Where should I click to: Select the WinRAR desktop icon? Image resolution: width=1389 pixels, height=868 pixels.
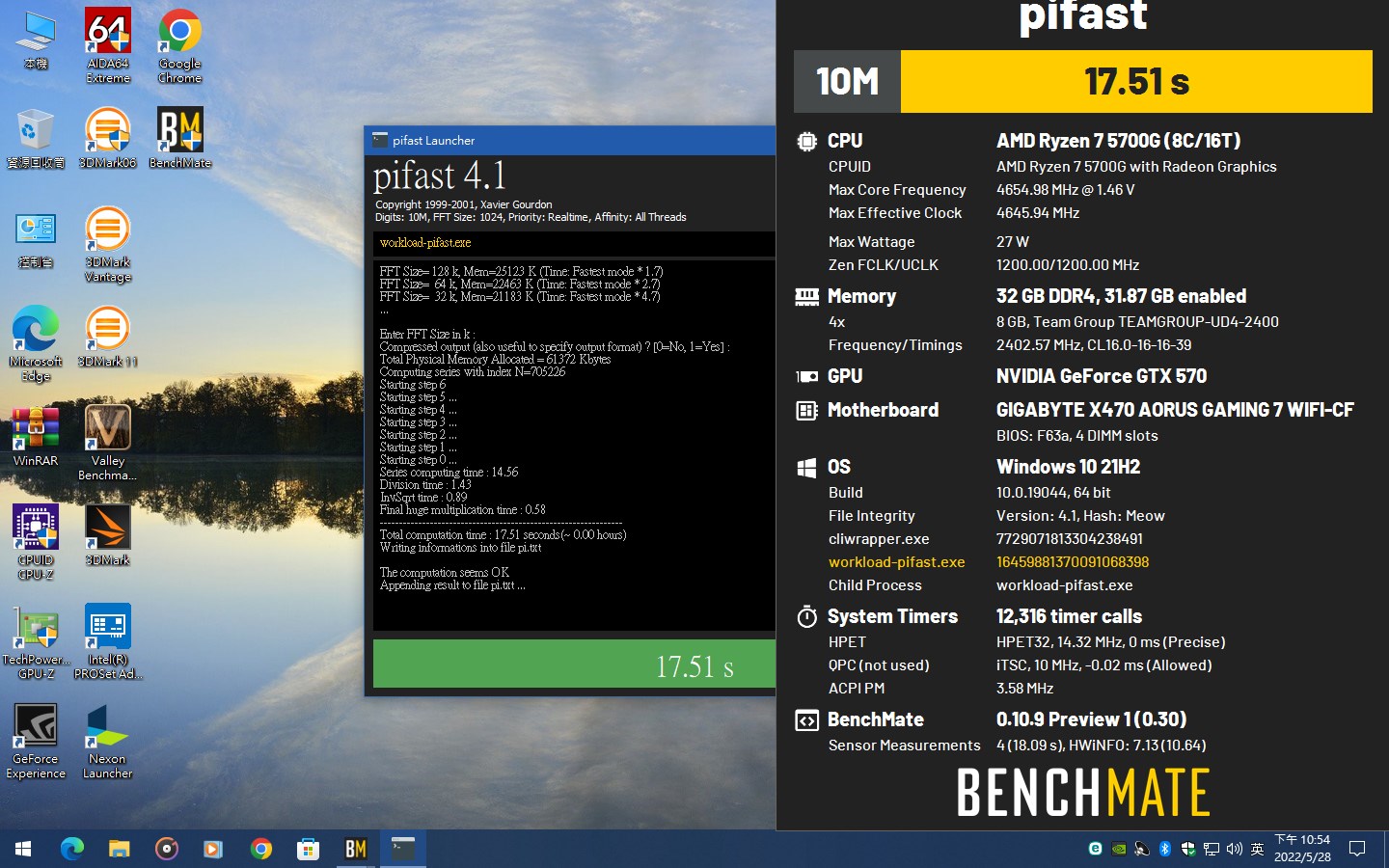(x=36, y=437)
